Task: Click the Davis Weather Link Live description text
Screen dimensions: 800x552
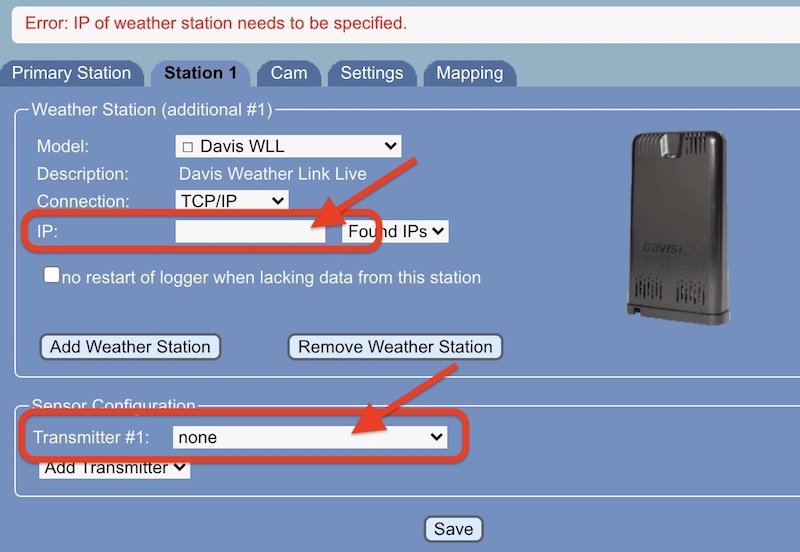Action: (x=271, y=174)
